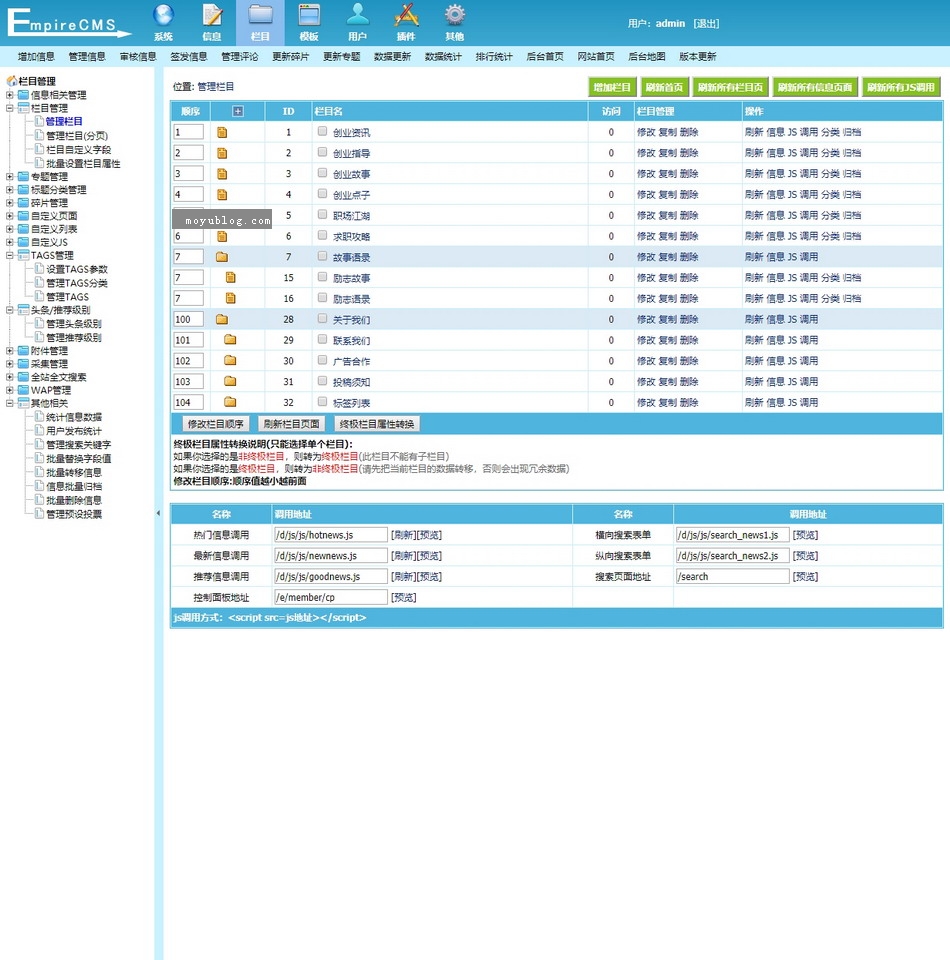Check the 励志故事 checkbox
This screenshot has width=950, height=960.
pyautogui.click(x=322, y=277)
